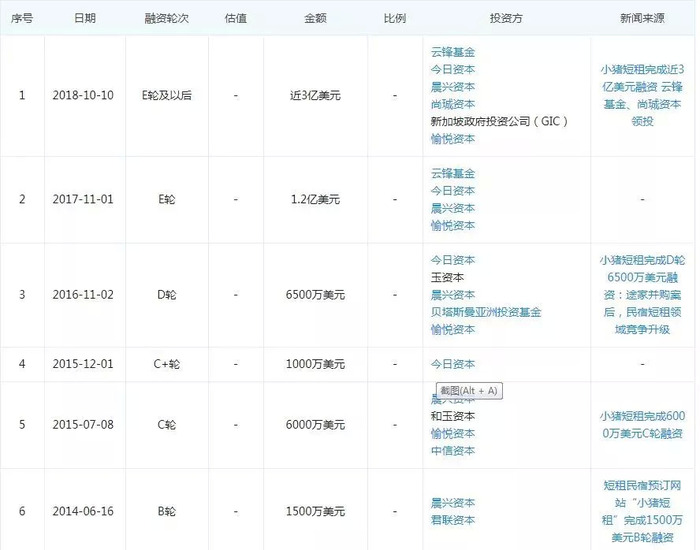Open 云锋基金 investor link in 2018-10-10 row

[x=452, y=52]
